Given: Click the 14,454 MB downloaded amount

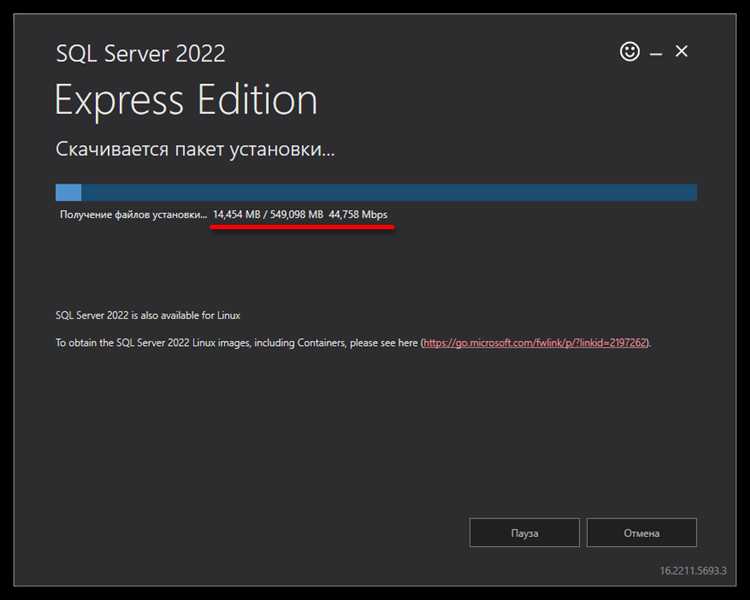Looking at the screenshot, I should 236,215.
